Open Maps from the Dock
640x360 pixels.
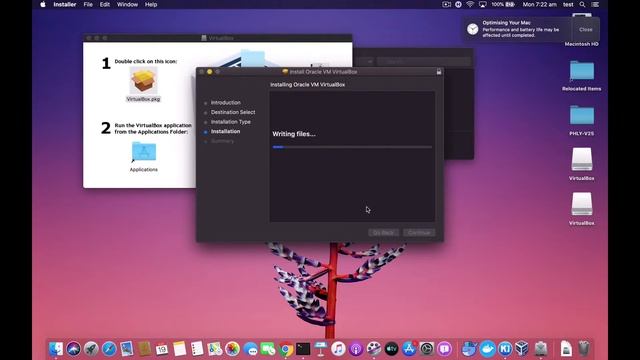coord(215,349)
